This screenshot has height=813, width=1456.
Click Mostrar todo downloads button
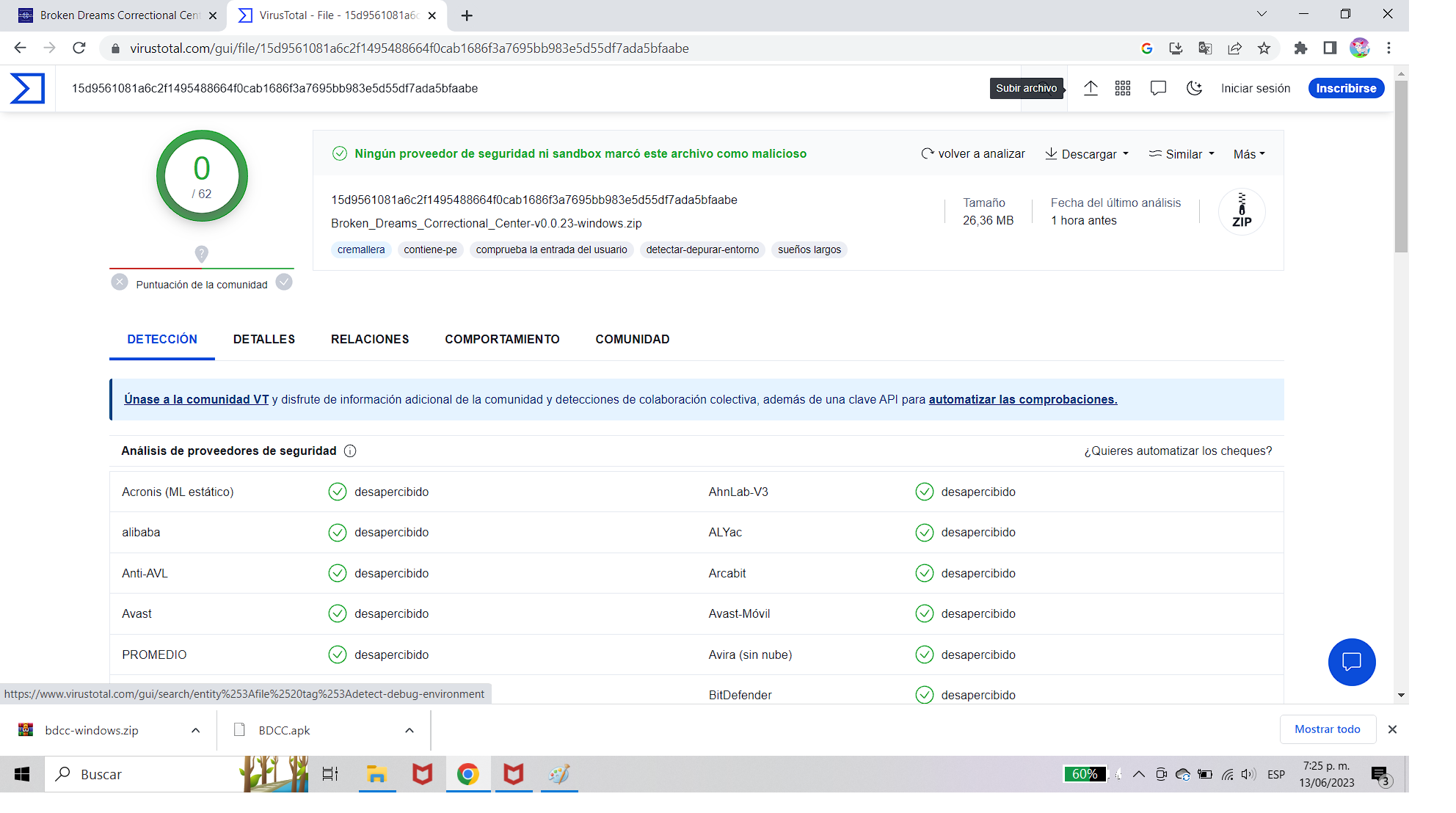pos(1328,729)
